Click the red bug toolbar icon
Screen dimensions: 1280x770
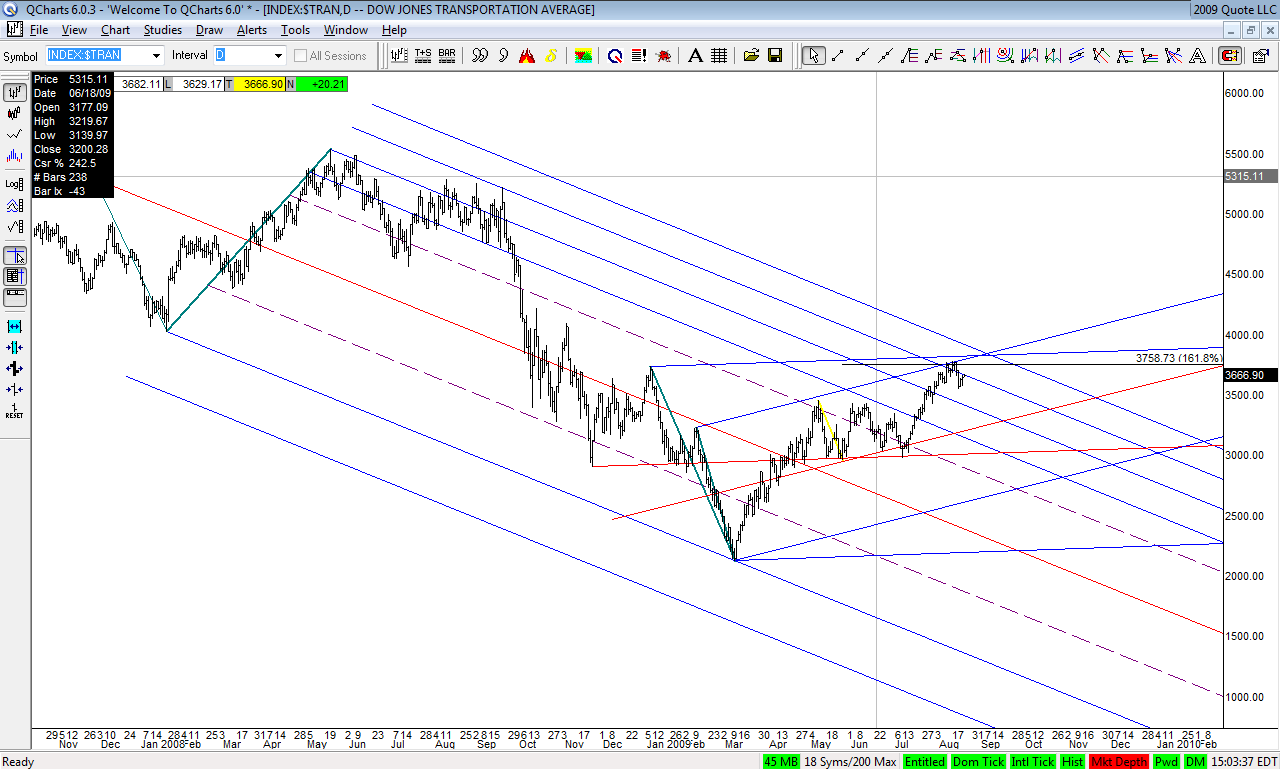(x=663, y=56)
